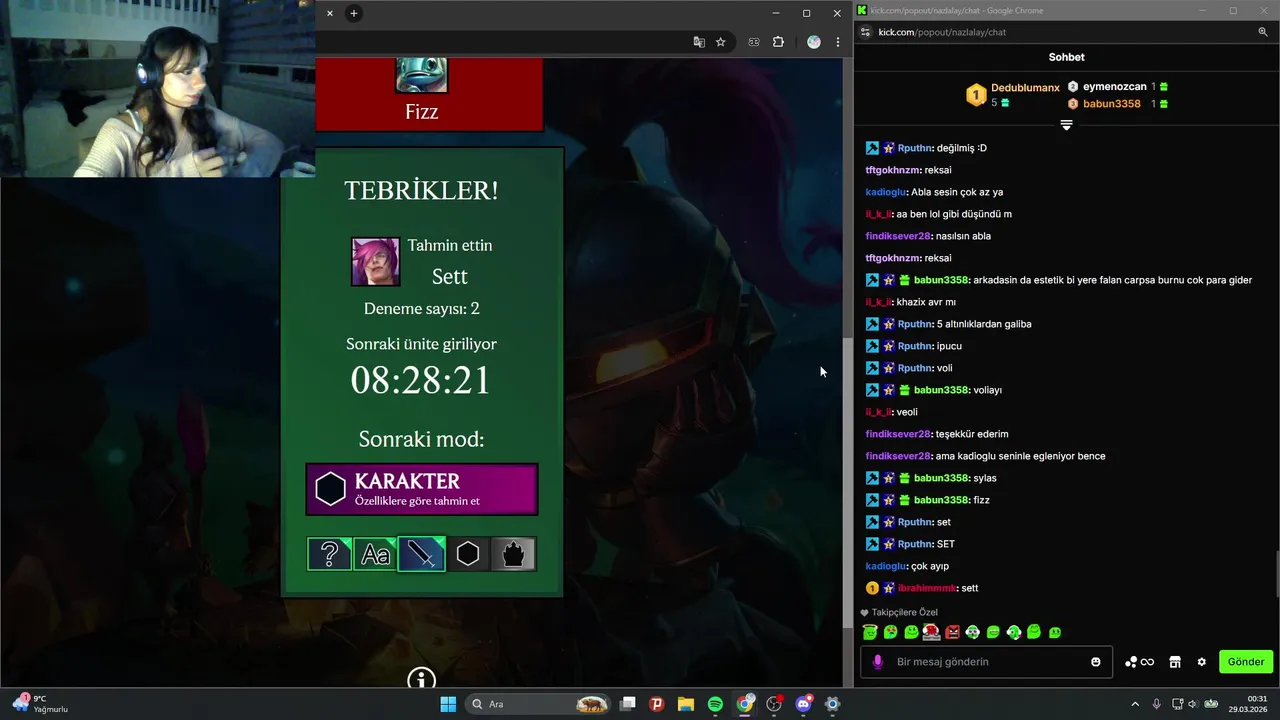
Task: Select the hand splash mode icon
Action: [x=513, y=554]
